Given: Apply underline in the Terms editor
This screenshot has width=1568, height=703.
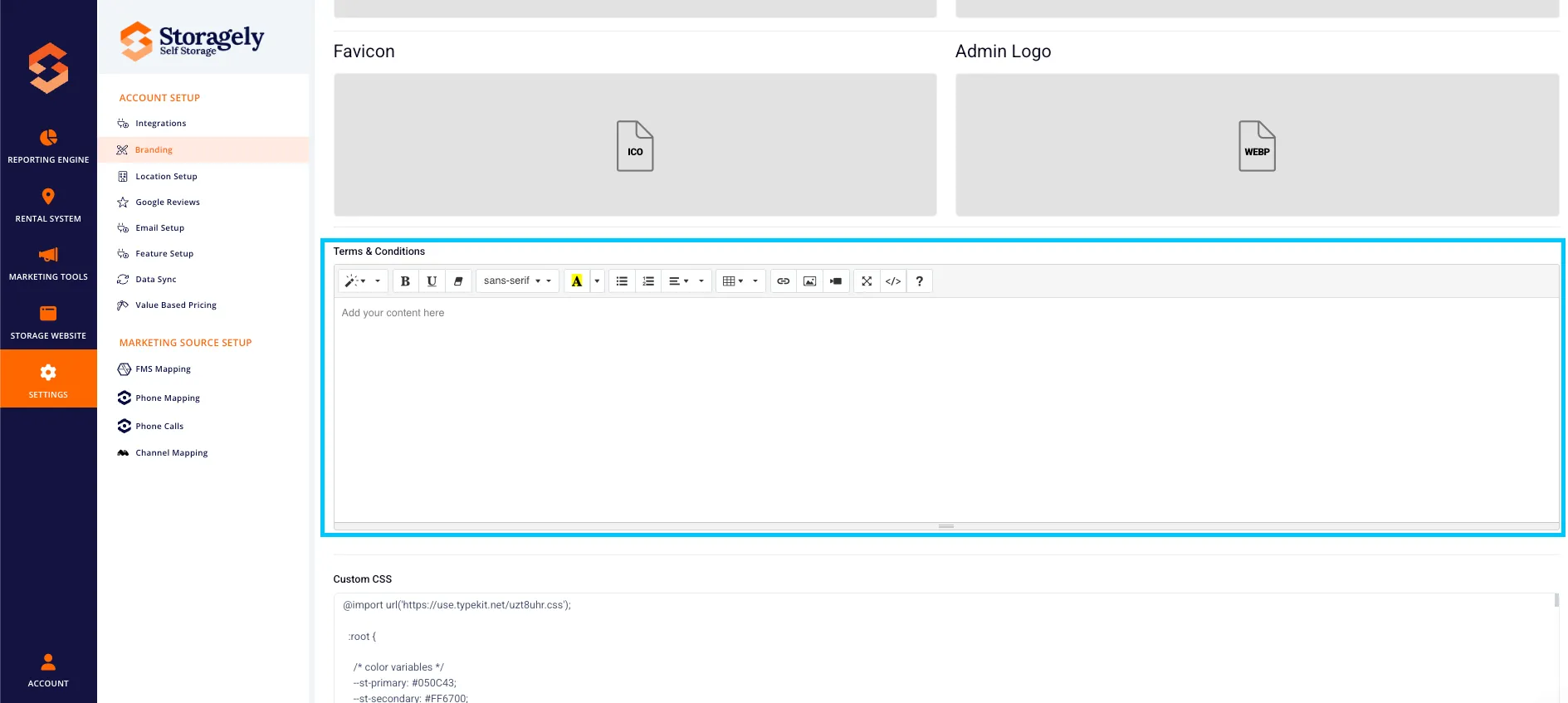Looking at the screenshot, I should [432, 281].
